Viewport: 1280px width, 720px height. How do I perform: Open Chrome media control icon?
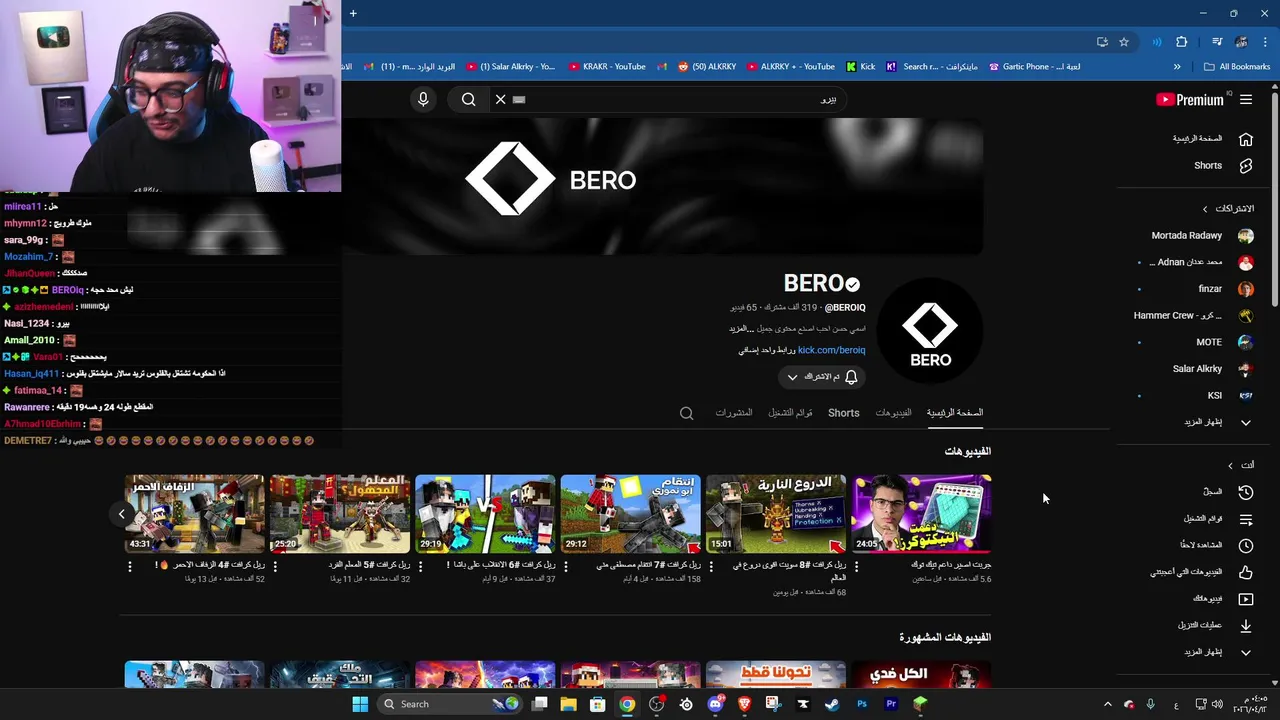click(1217, 42)
